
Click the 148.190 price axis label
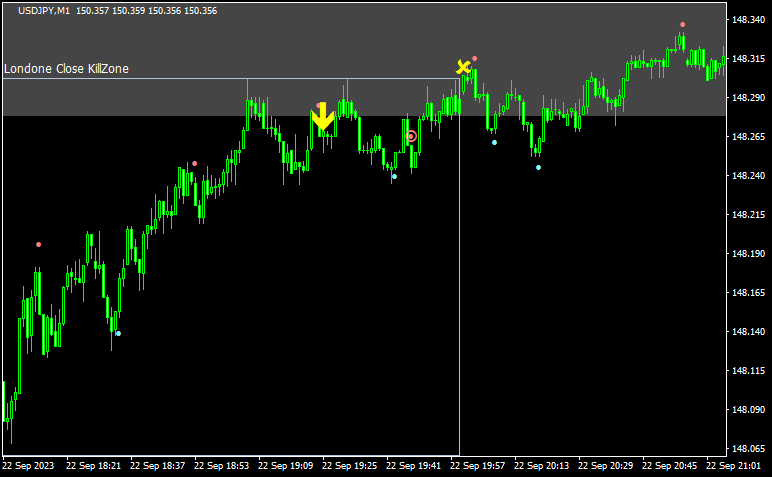tap(749, 254)
